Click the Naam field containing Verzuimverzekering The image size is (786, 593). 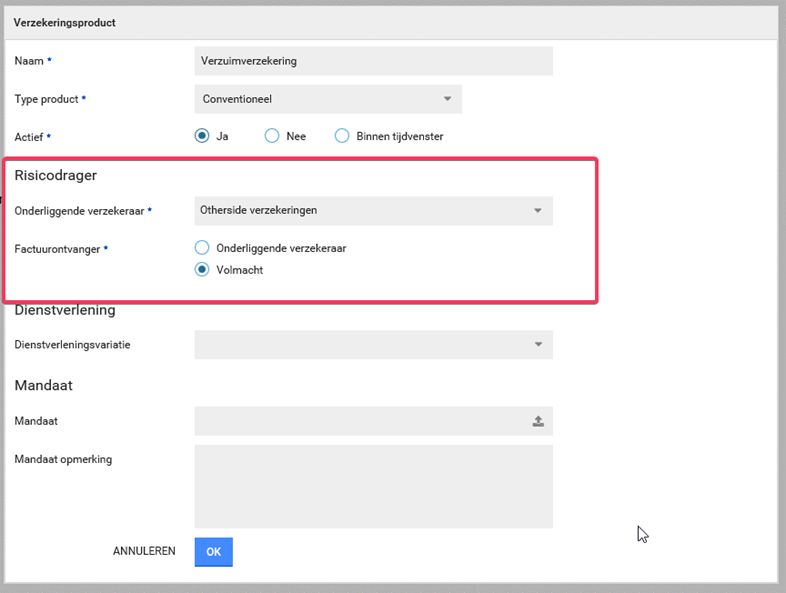(x=373, y=61)
